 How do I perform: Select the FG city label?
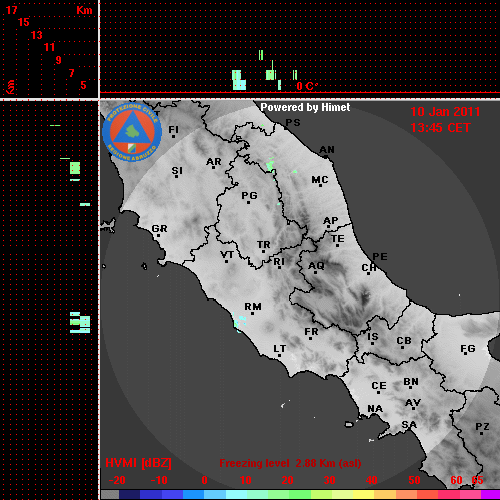pyautogui.click(x=468, y=349)
